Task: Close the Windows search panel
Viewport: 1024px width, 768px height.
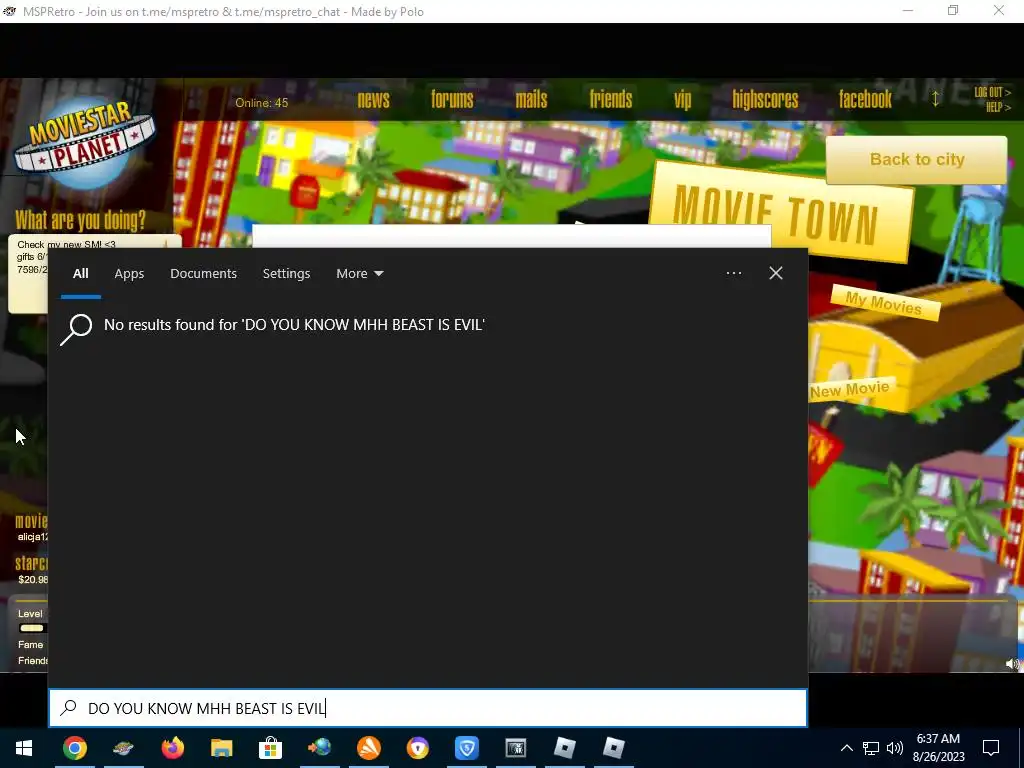Action: (776, 273)
